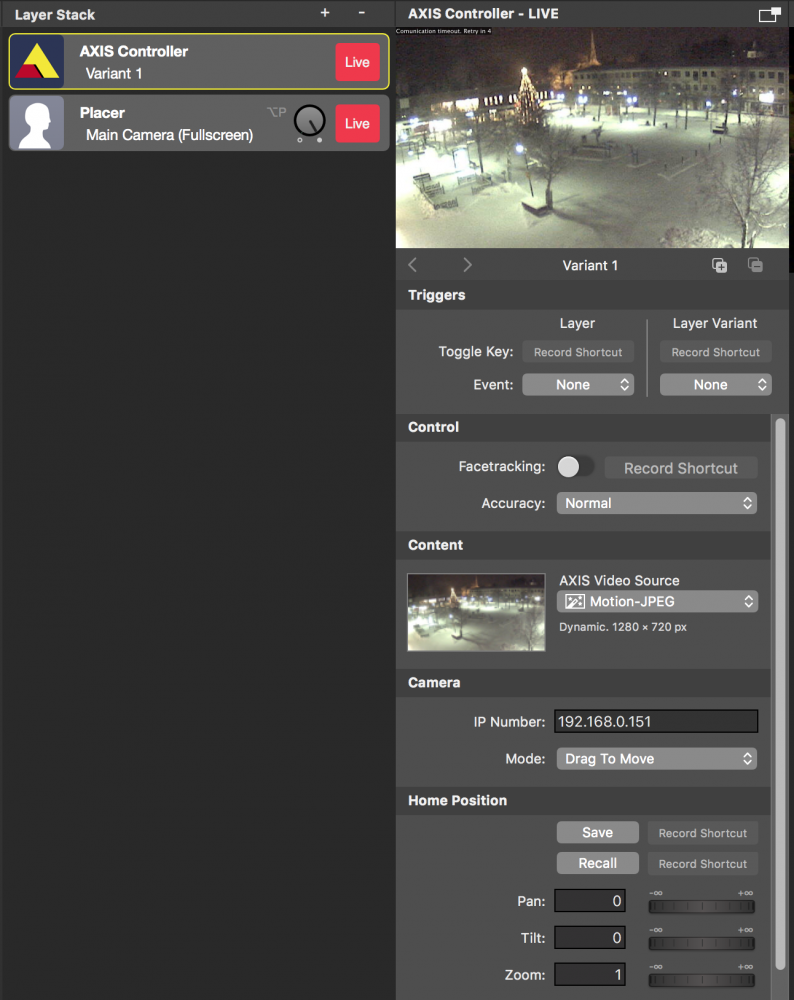794x1000 pixels.
Task: Save the camera home position
Action: [x=598, y=832]
